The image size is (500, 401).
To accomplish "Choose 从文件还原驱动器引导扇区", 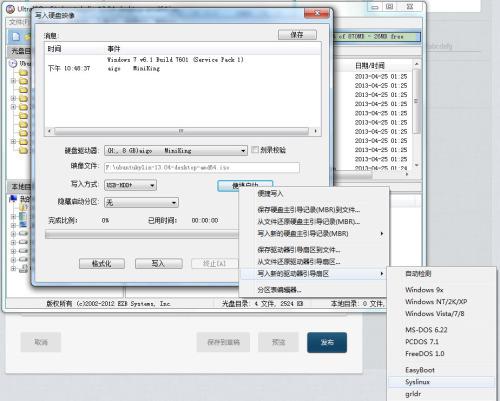I will pos(299,262).
